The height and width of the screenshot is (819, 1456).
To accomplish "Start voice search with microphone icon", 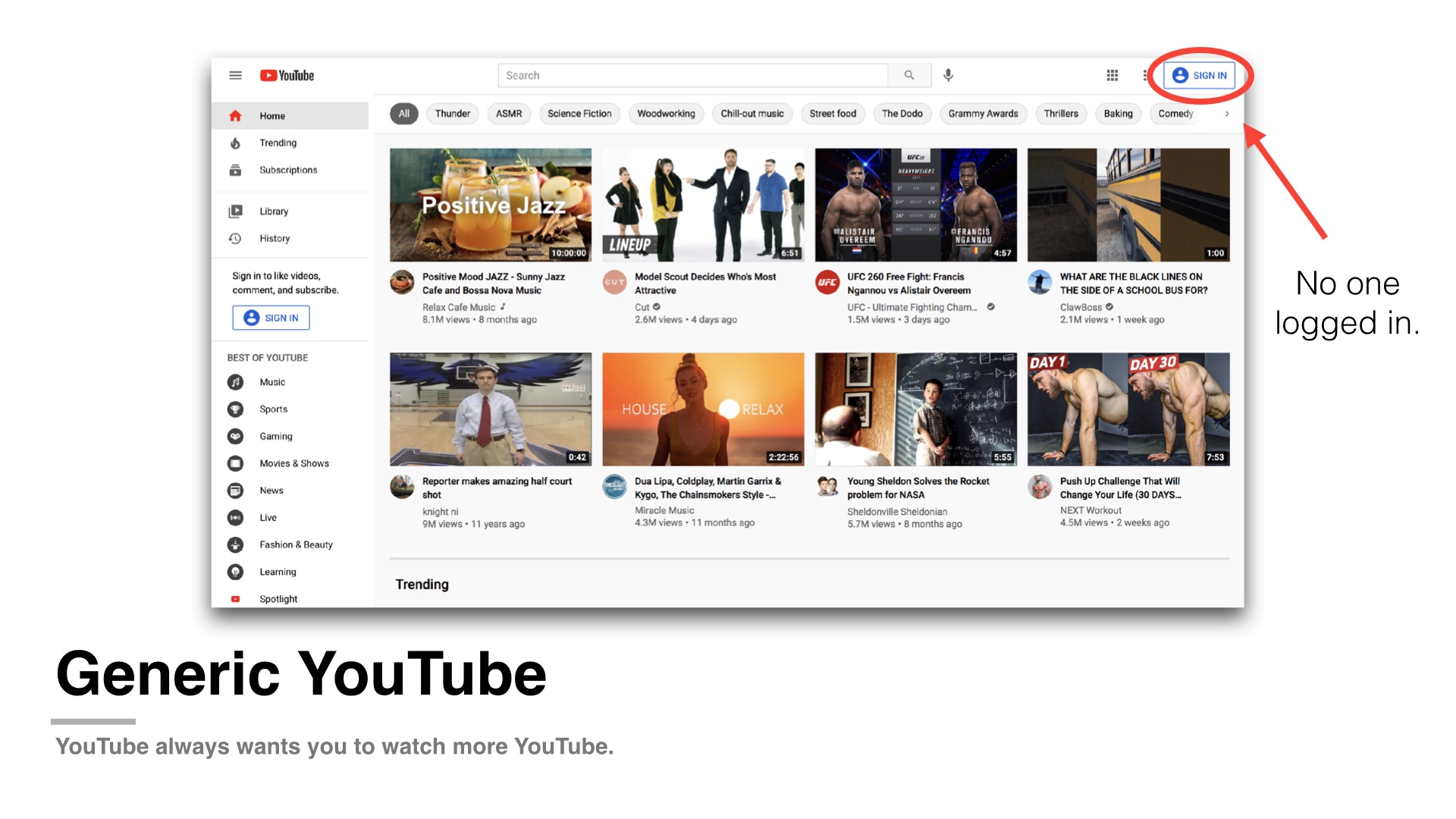I will (x=948, y=76).
